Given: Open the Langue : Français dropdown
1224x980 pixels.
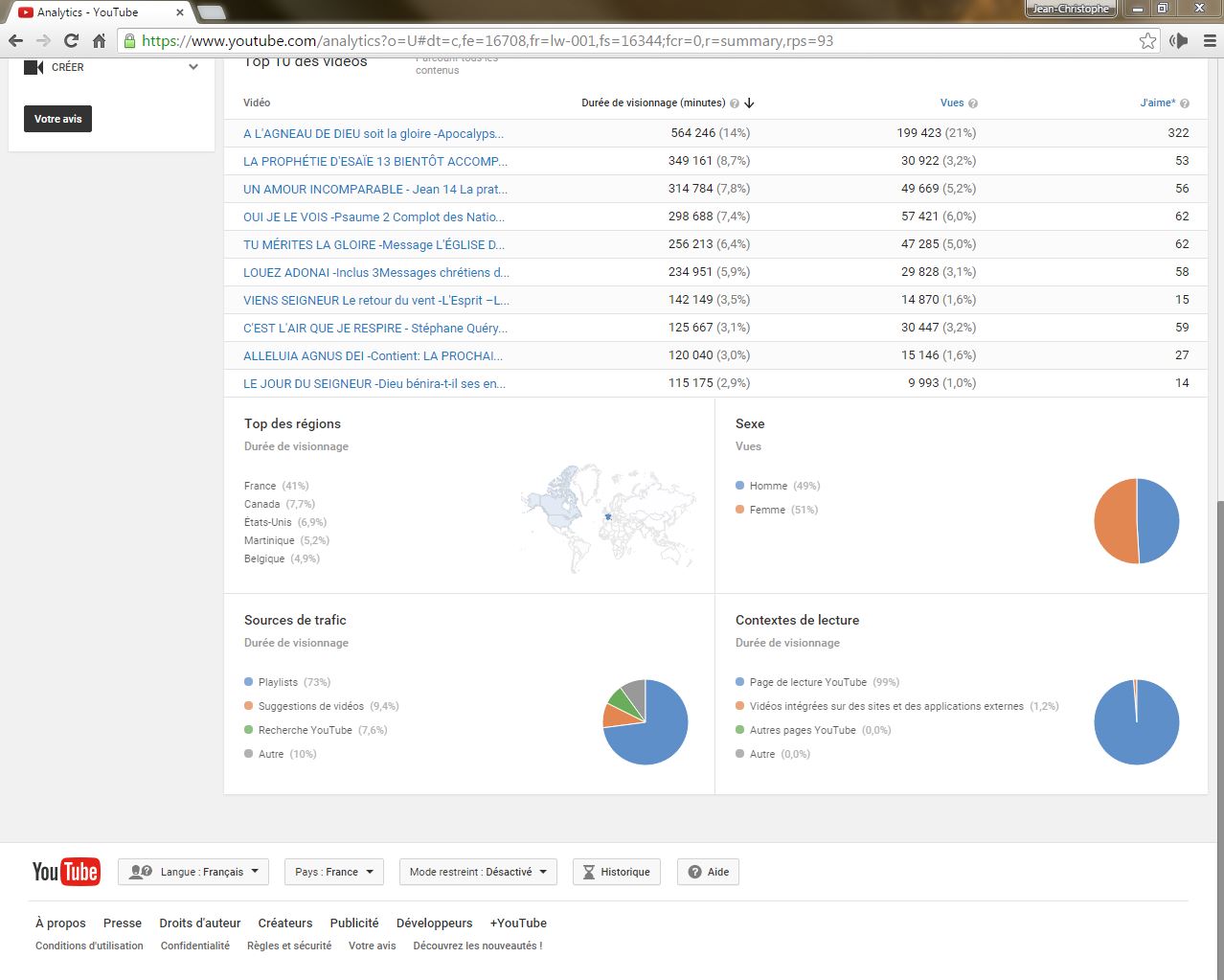Looking at the screenshot, I should (193, 872).
